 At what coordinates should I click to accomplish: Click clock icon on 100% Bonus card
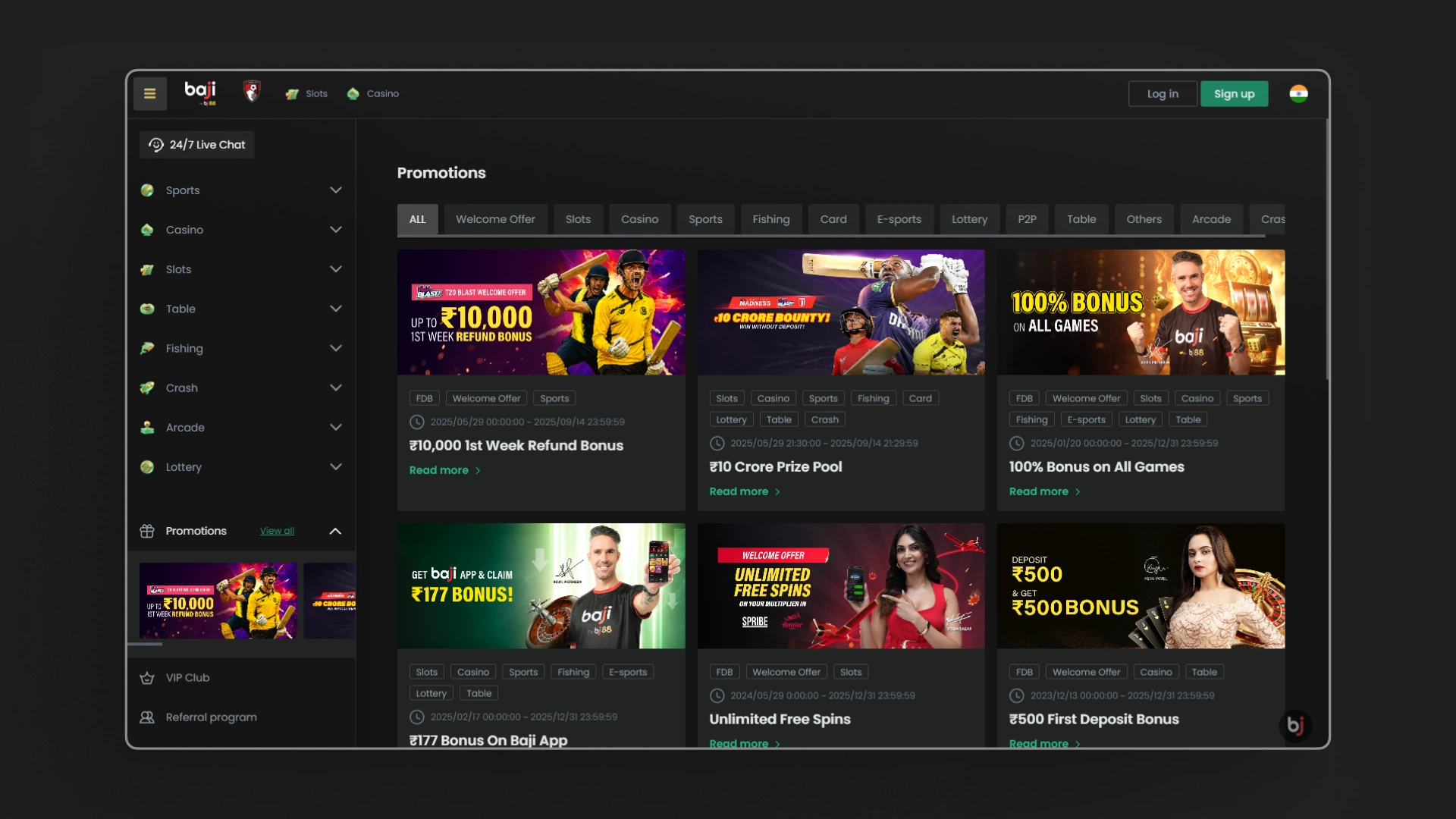pyautogui.click(x=1017, y=444)
